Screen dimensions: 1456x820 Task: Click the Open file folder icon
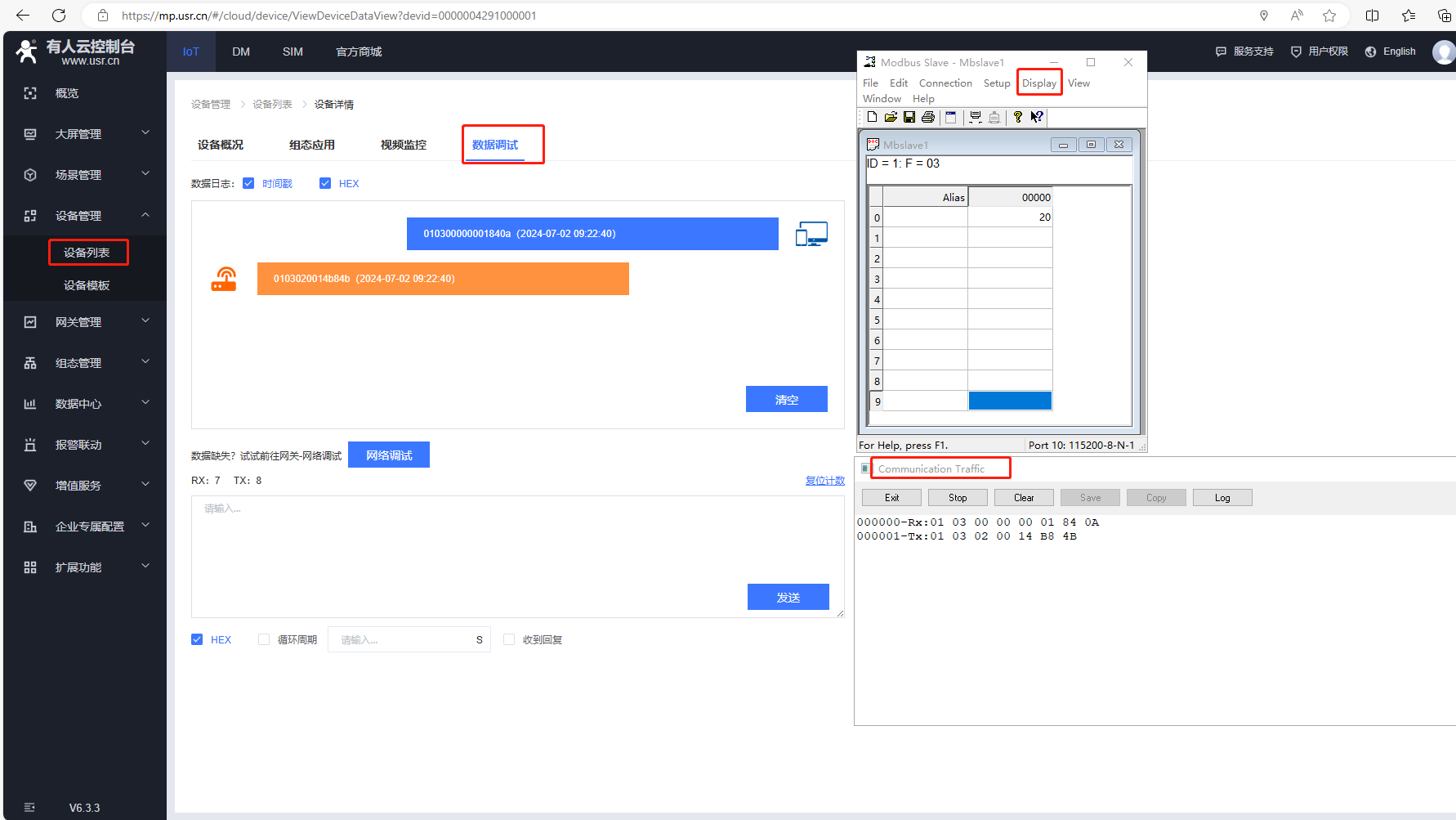(x=891, y=117)
